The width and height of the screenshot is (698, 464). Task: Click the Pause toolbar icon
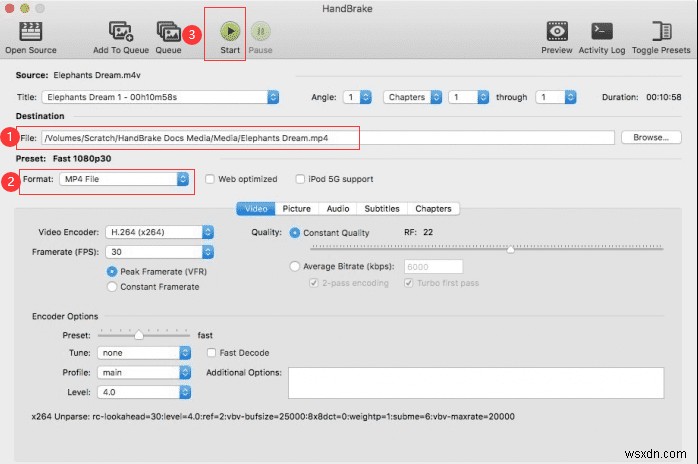pyautogui.click(x=260, y=31)
